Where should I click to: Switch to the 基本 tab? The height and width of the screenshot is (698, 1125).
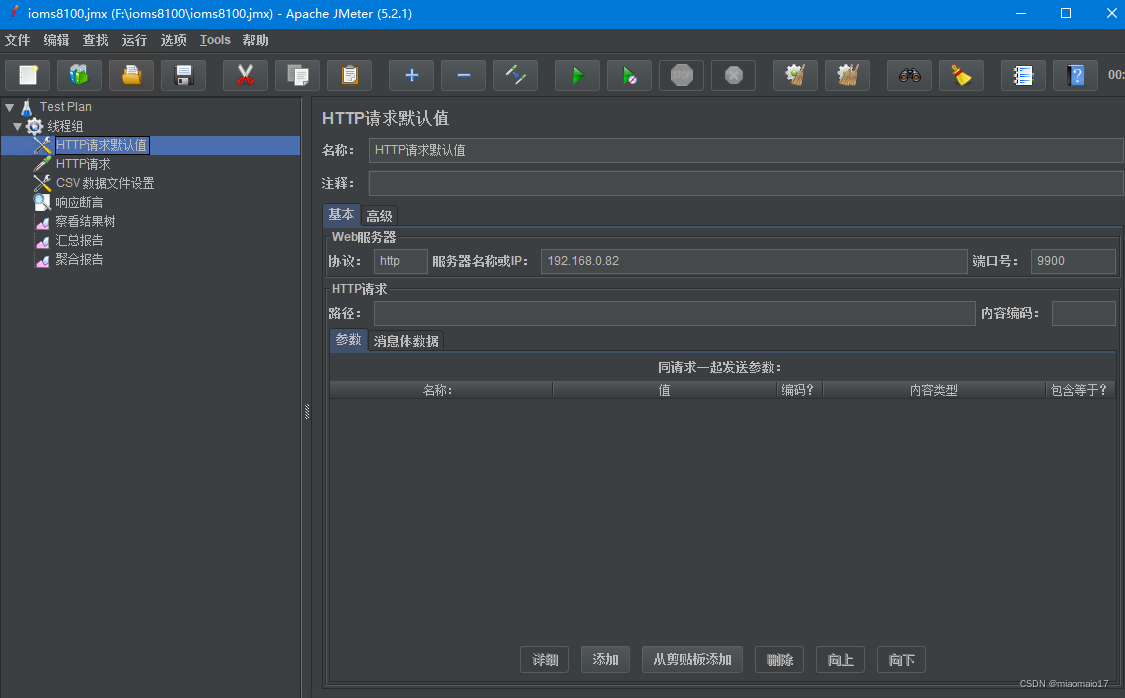(x=342, y=214)
